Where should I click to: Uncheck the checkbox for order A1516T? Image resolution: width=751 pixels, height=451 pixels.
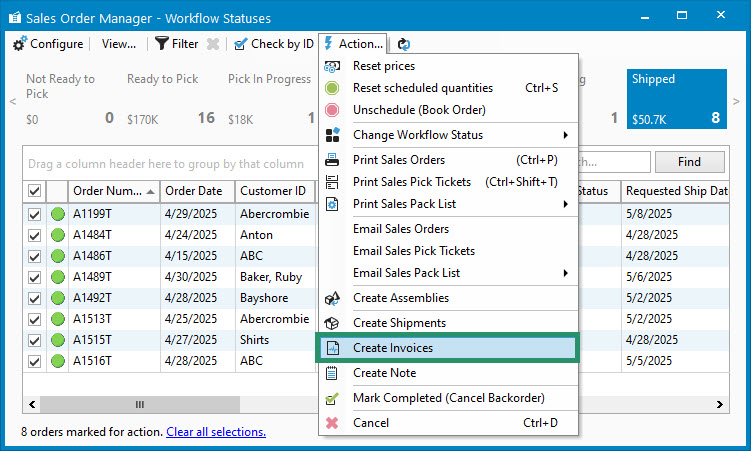click(x=34, y=361)
